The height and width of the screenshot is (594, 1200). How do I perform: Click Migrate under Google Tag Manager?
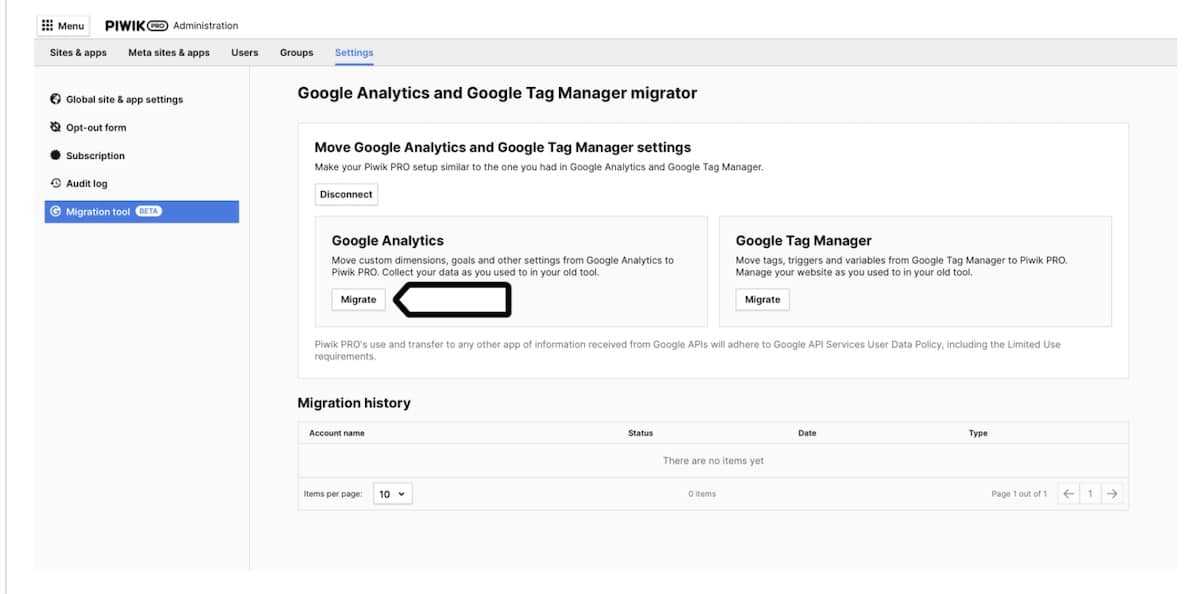(x=762, y=300)
